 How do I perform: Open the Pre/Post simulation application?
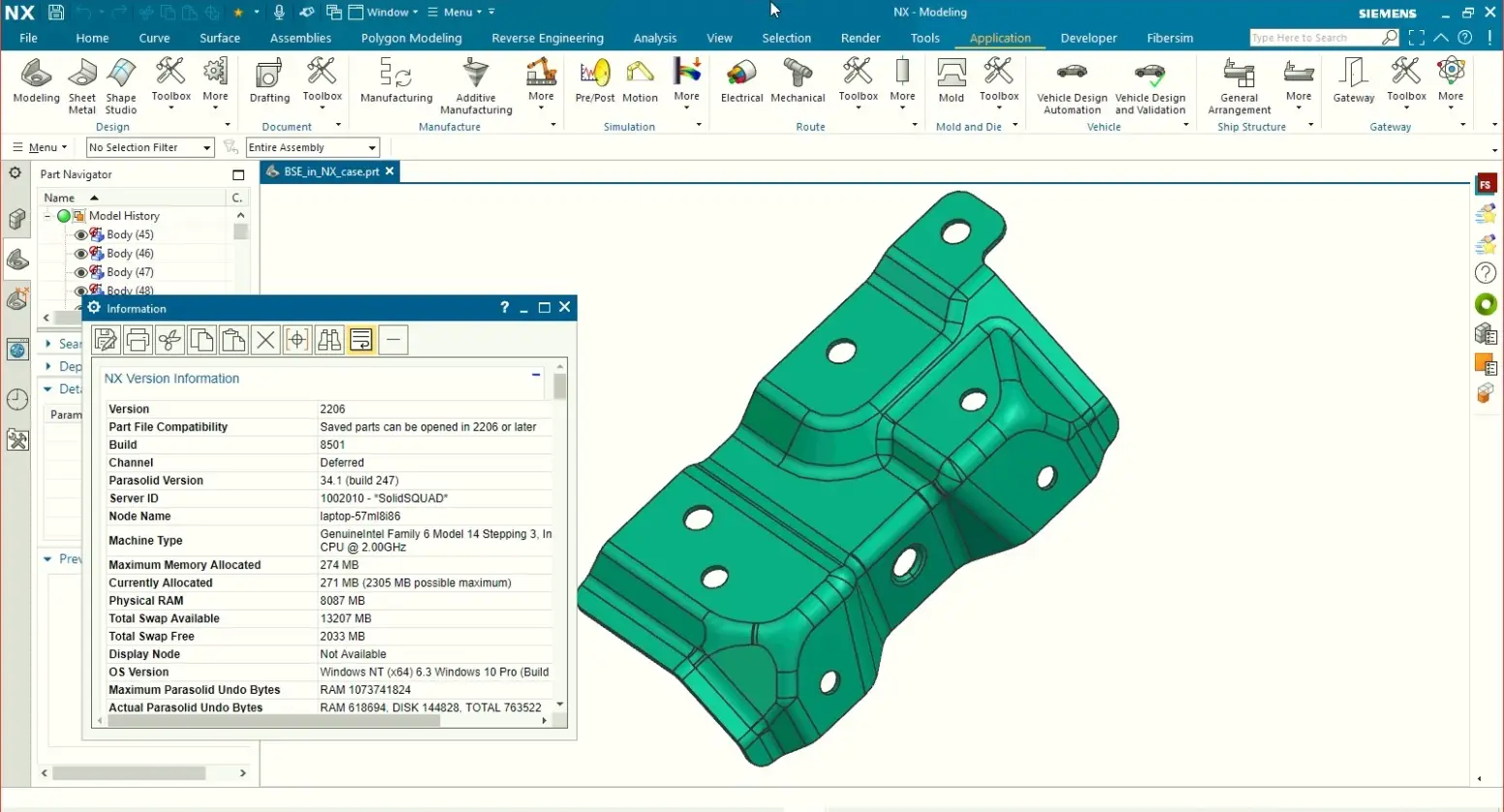[595, 80]
